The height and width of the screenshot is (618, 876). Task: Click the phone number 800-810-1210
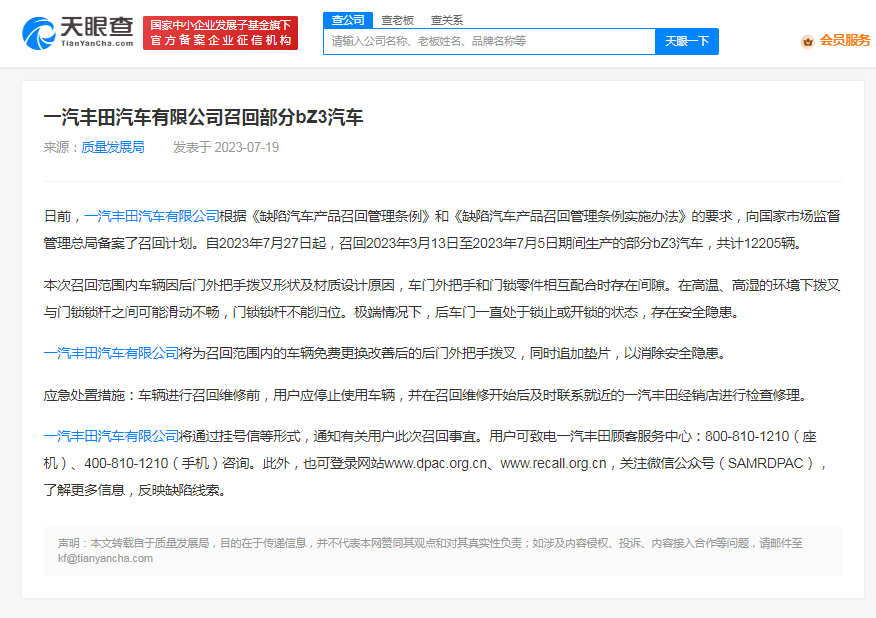tap(747, 436)
